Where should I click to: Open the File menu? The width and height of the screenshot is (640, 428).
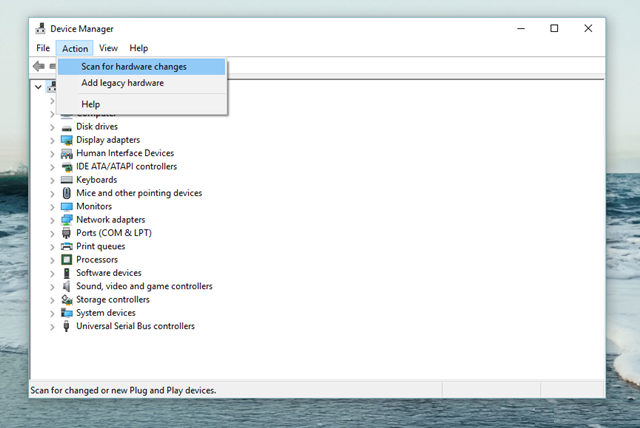[43, 48]
